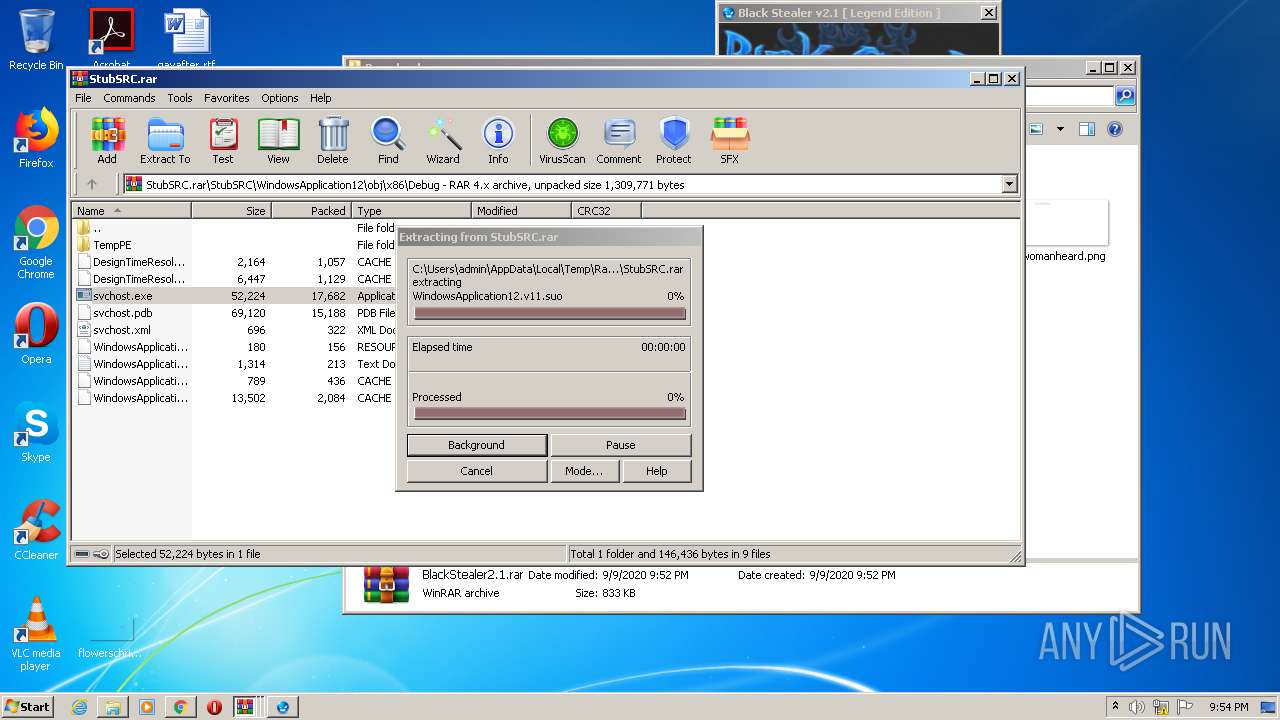The width and height of the screenshot is (1280, 720).
Task: Open the VLC media player shortcut
Action: point(36,634)
